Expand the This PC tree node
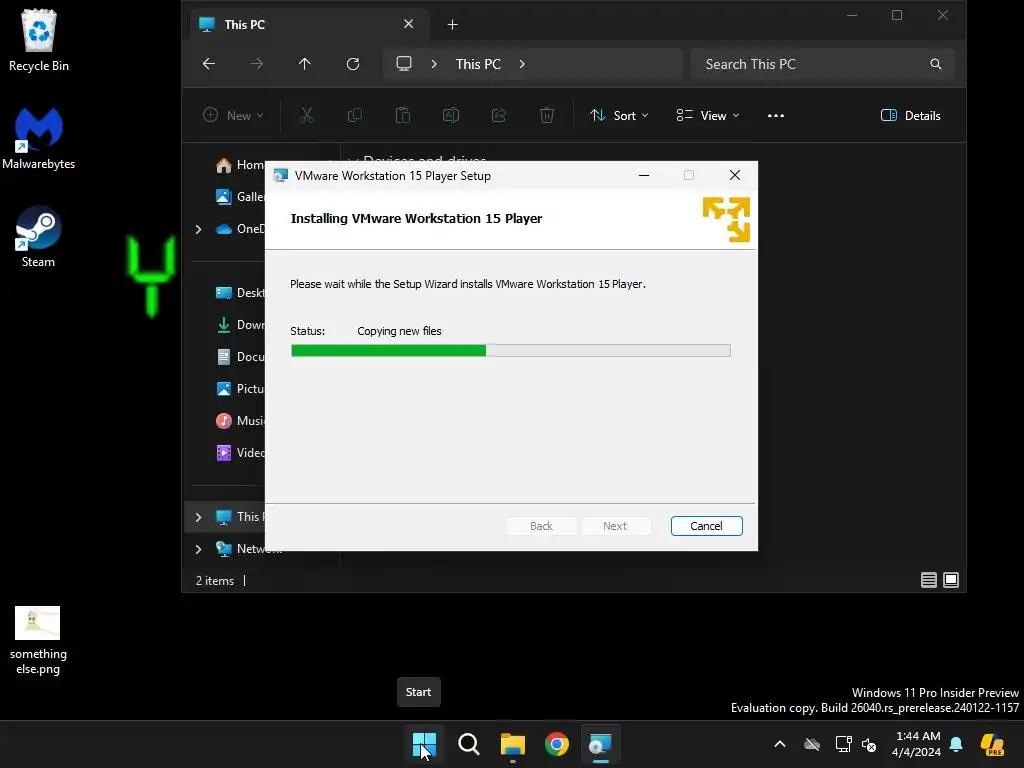Image resolution: width=1024 pixels, height=768 pixels. pos(199,517)
